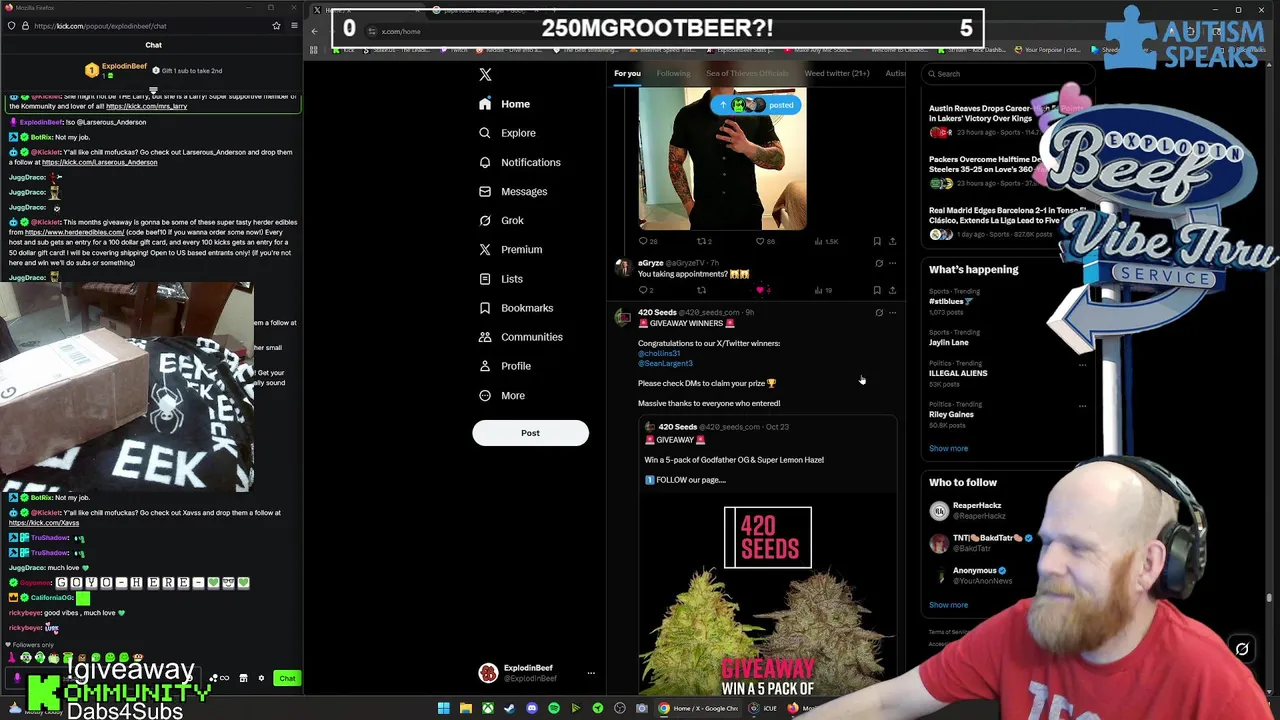Bookmark the Firefox page with star icon
This screenshot has width=1280, height=720.
pos(276,26)
